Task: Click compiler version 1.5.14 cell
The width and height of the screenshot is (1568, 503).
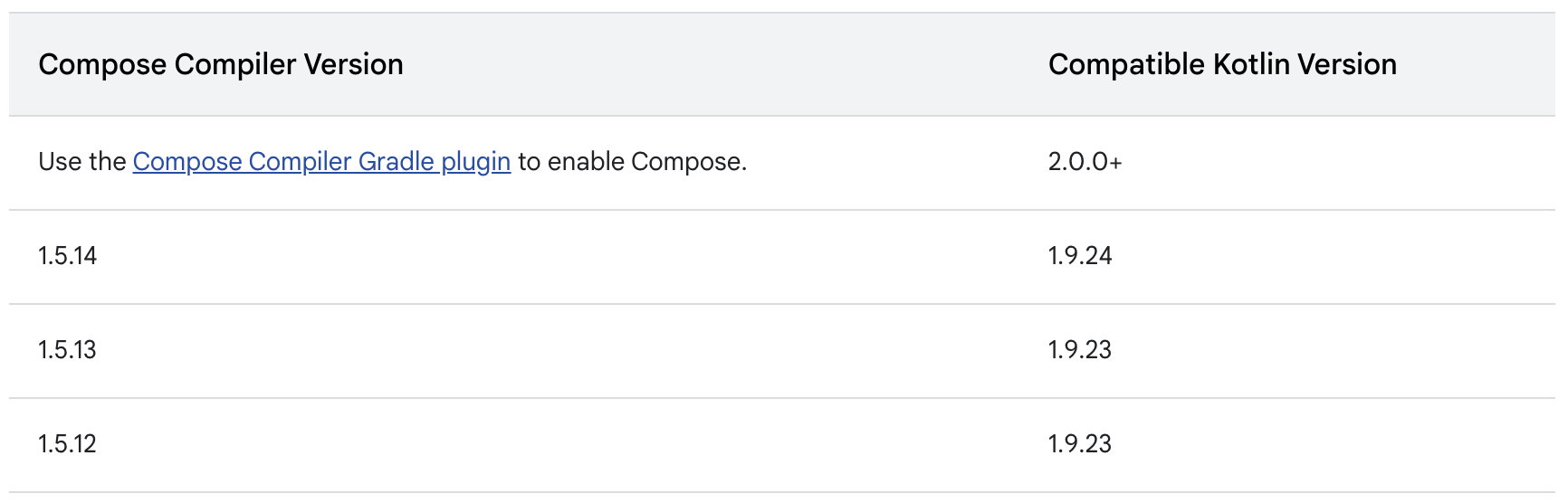Action: (x=67, y=256)
